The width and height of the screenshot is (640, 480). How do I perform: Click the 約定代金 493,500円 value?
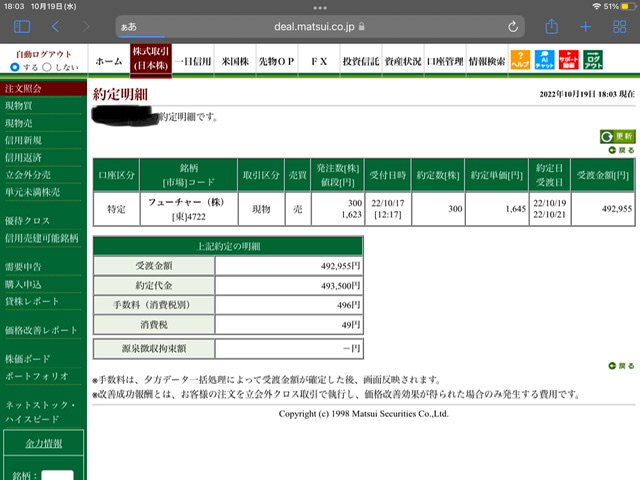(340, 286)
